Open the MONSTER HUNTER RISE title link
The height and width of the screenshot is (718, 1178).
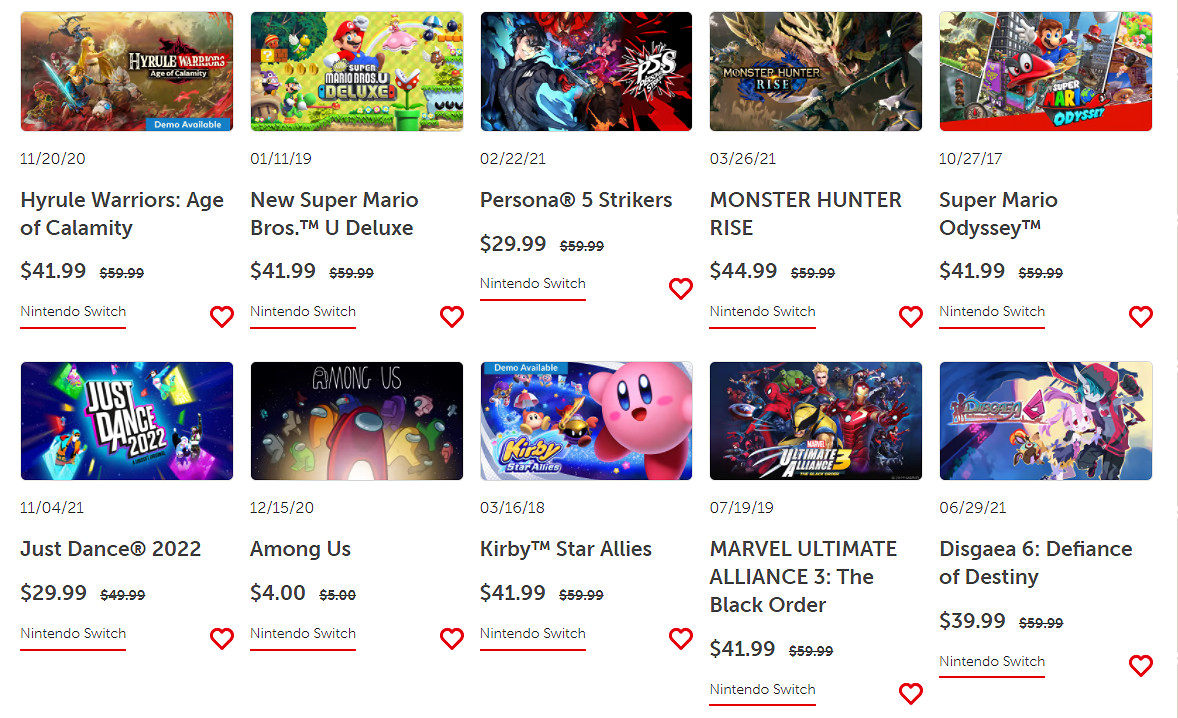(x=805, y=214)
